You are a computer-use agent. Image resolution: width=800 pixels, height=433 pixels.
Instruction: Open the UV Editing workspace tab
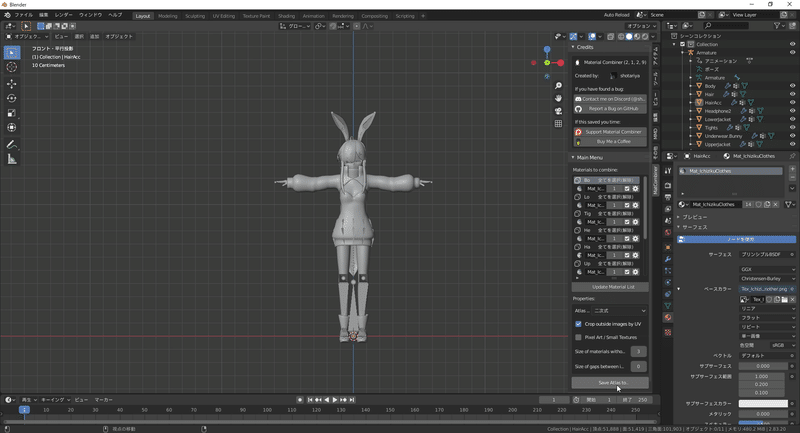pos(226,16)
